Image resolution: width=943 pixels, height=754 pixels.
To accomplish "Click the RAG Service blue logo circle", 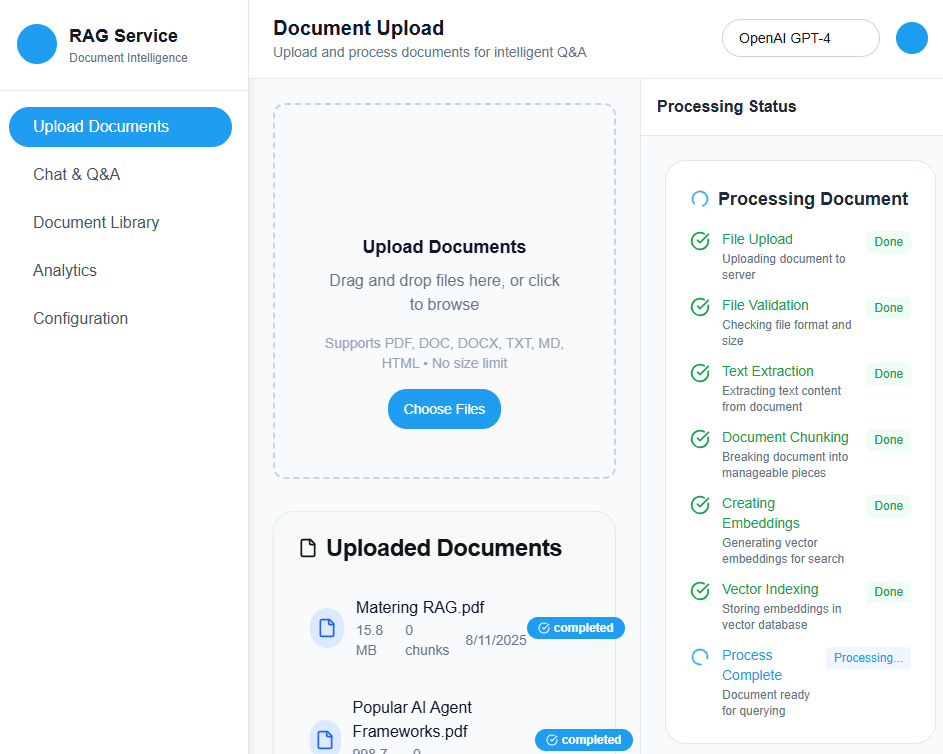I will (37, 44).
